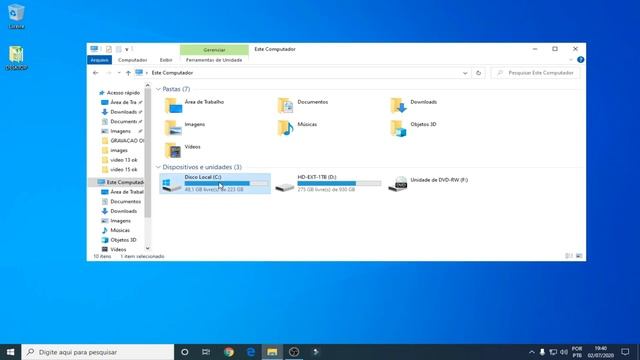Click the breadcrumb chevron before Este Computador
The image size is (640, 360).
click(147, 73)
